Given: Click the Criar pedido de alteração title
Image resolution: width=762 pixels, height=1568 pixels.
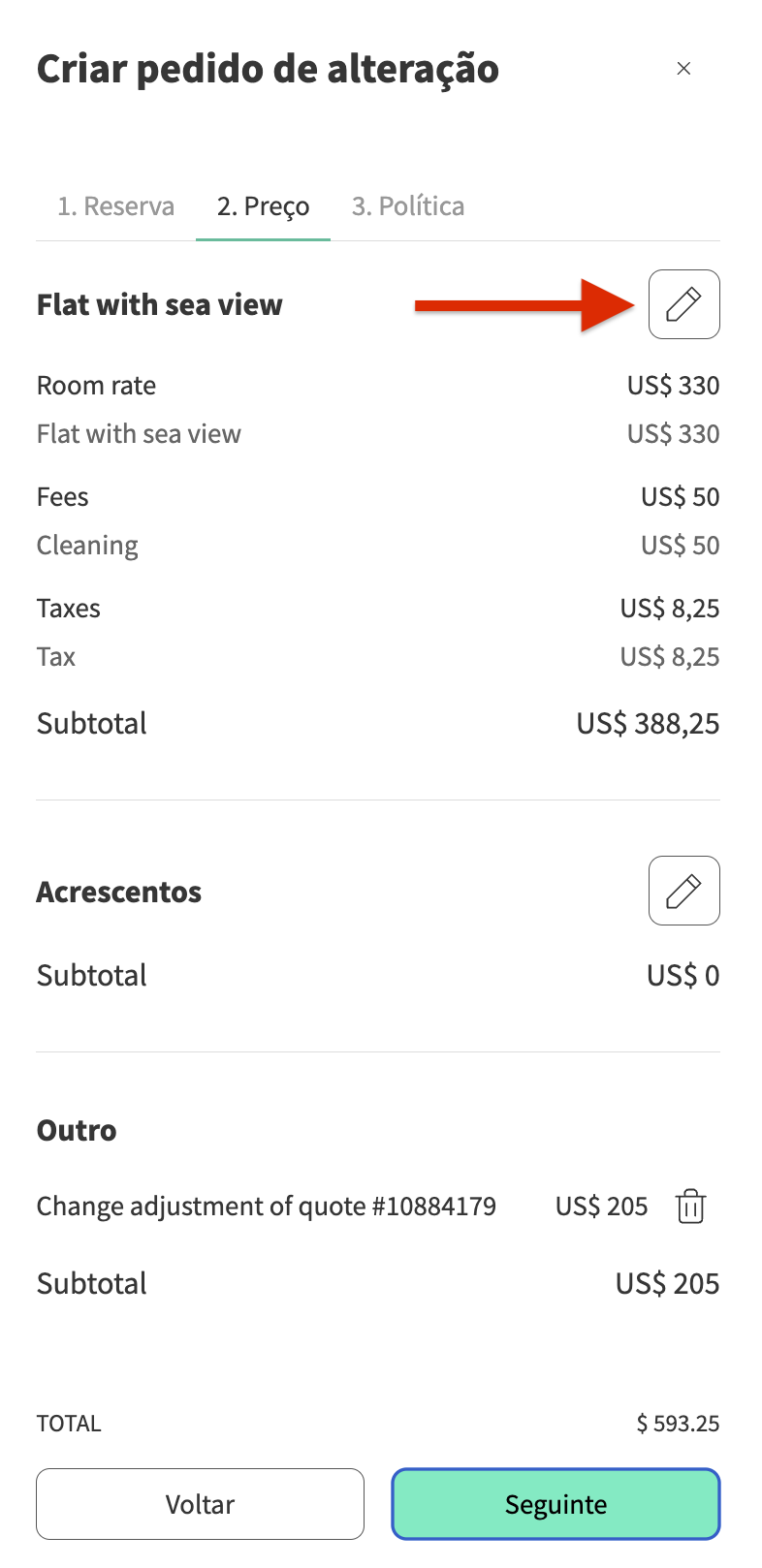Looking at the screenshot, I should pos(268,69).
